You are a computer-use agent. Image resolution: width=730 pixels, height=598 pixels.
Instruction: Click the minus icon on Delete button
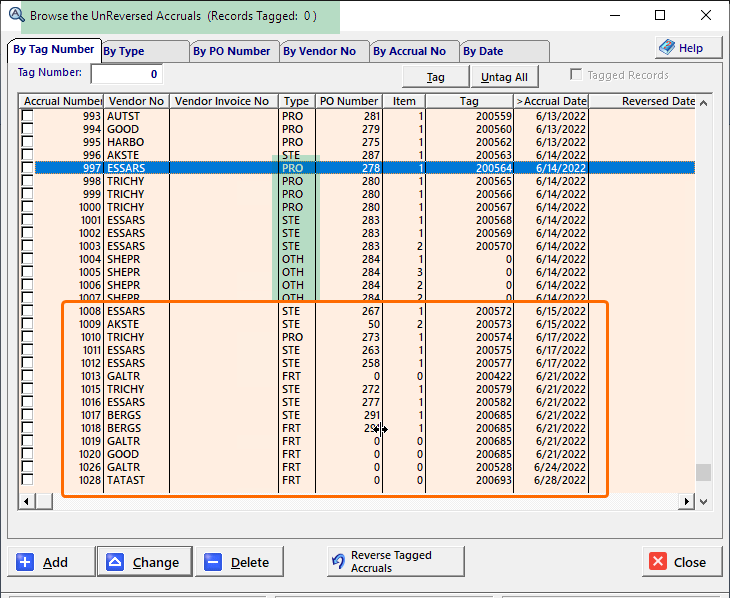pyautogui.click(x=213, y=562)
